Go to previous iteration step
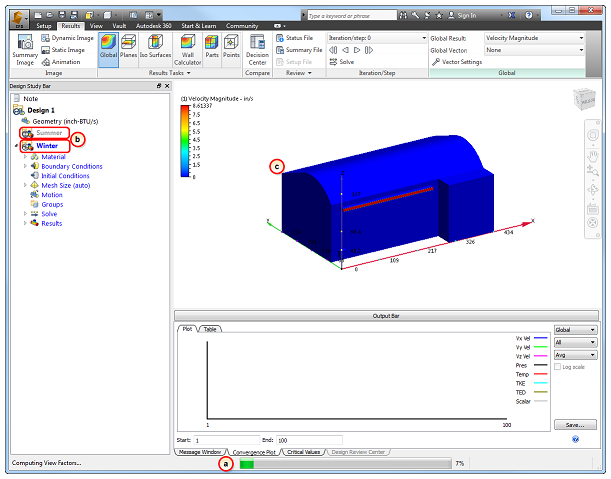The image size is (611, 479). [x=345, y=50]
